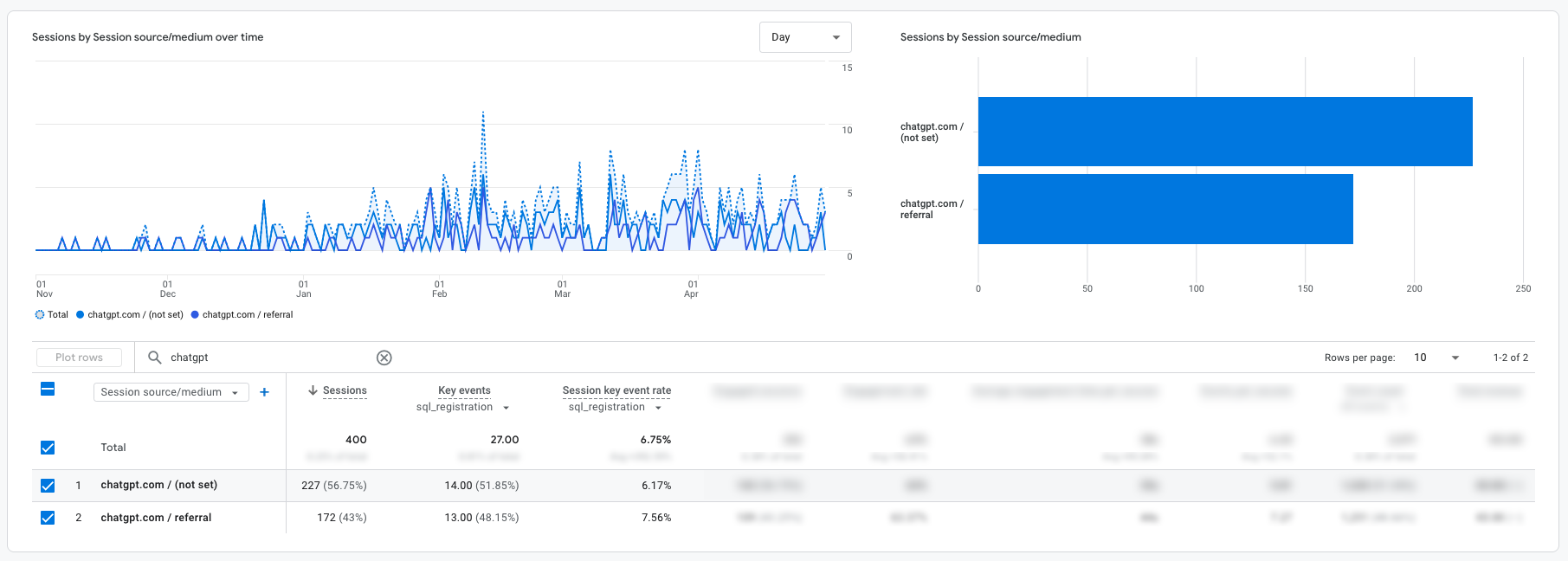Viewport: 1568px width, 561px height.
Task: Click the 6.17% event rate cell
Action: [656, 486]
